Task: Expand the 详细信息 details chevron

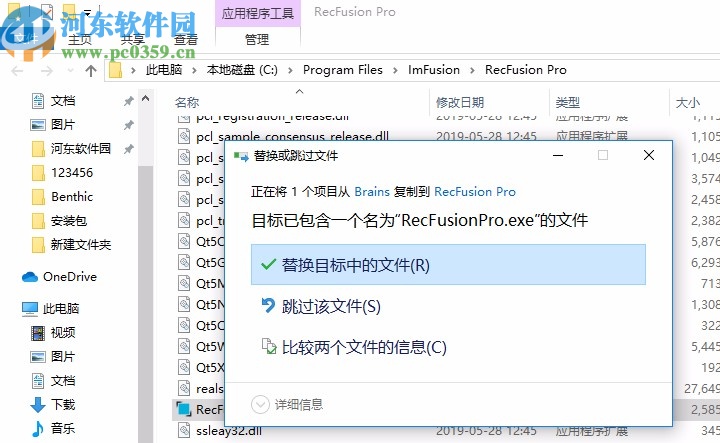Action: click(260, 404)
